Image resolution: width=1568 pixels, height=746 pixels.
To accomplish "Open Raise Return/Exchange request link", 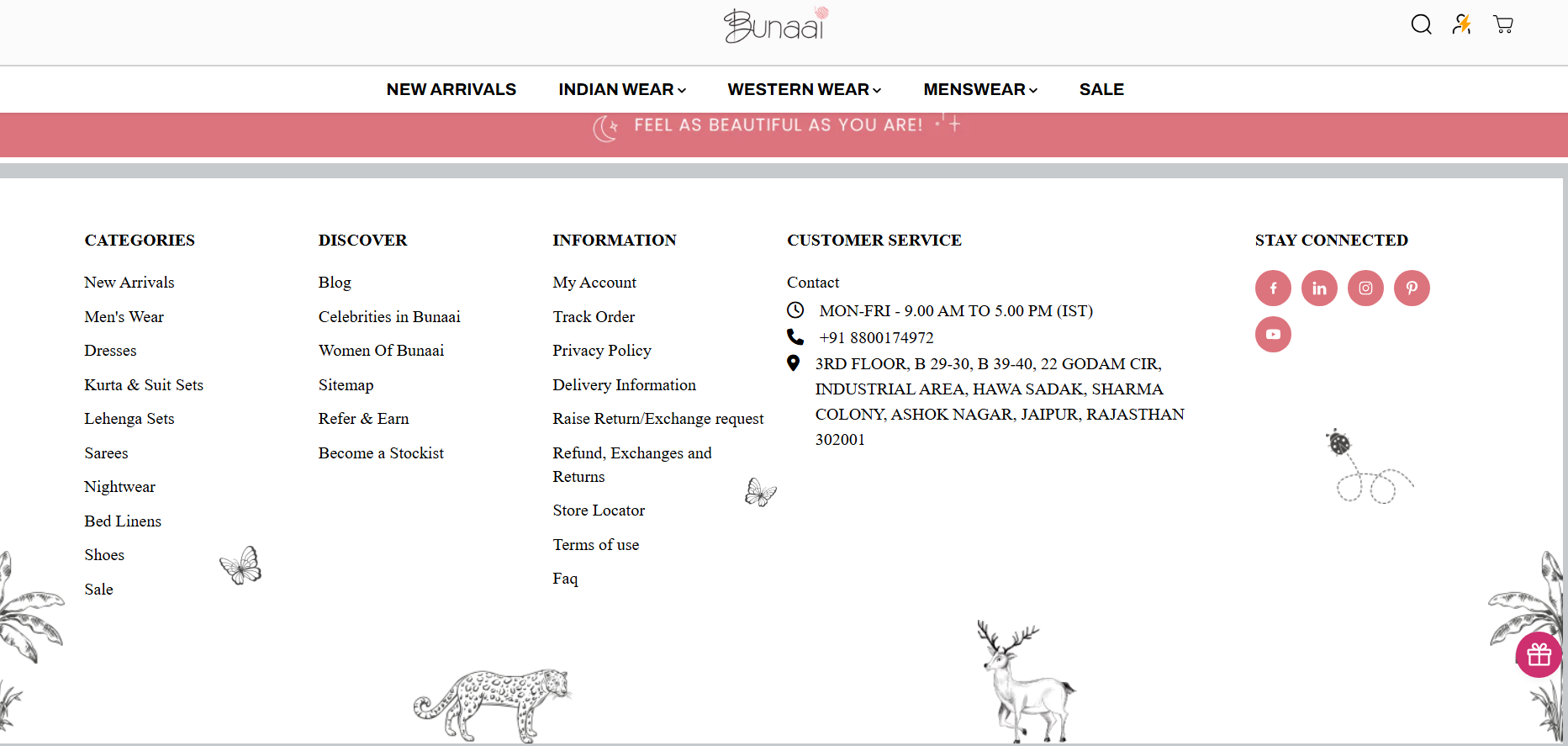I will tap(658, 419).
